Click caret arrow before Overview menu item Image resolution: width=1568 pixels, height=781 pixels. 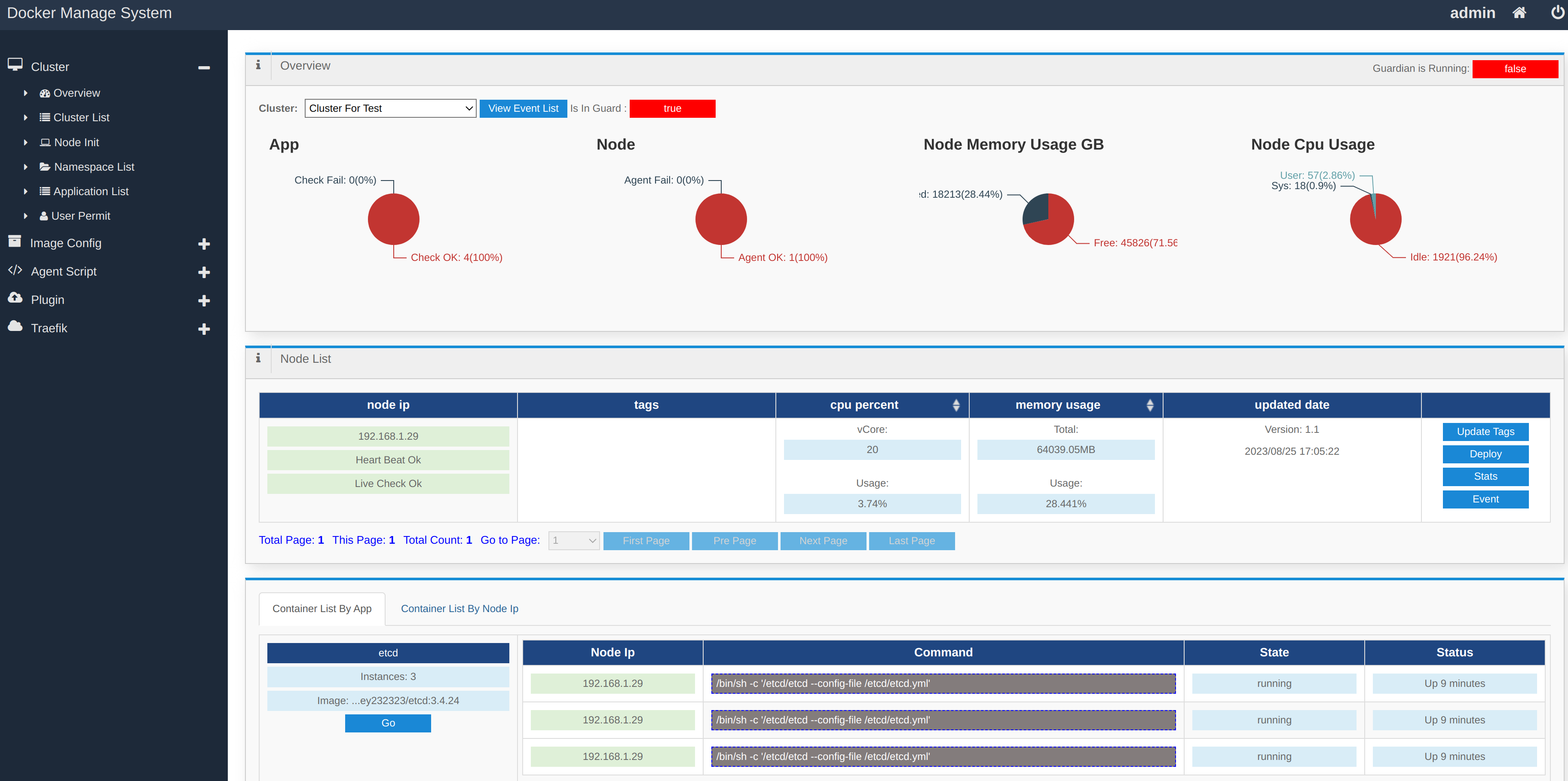point(25,93)
